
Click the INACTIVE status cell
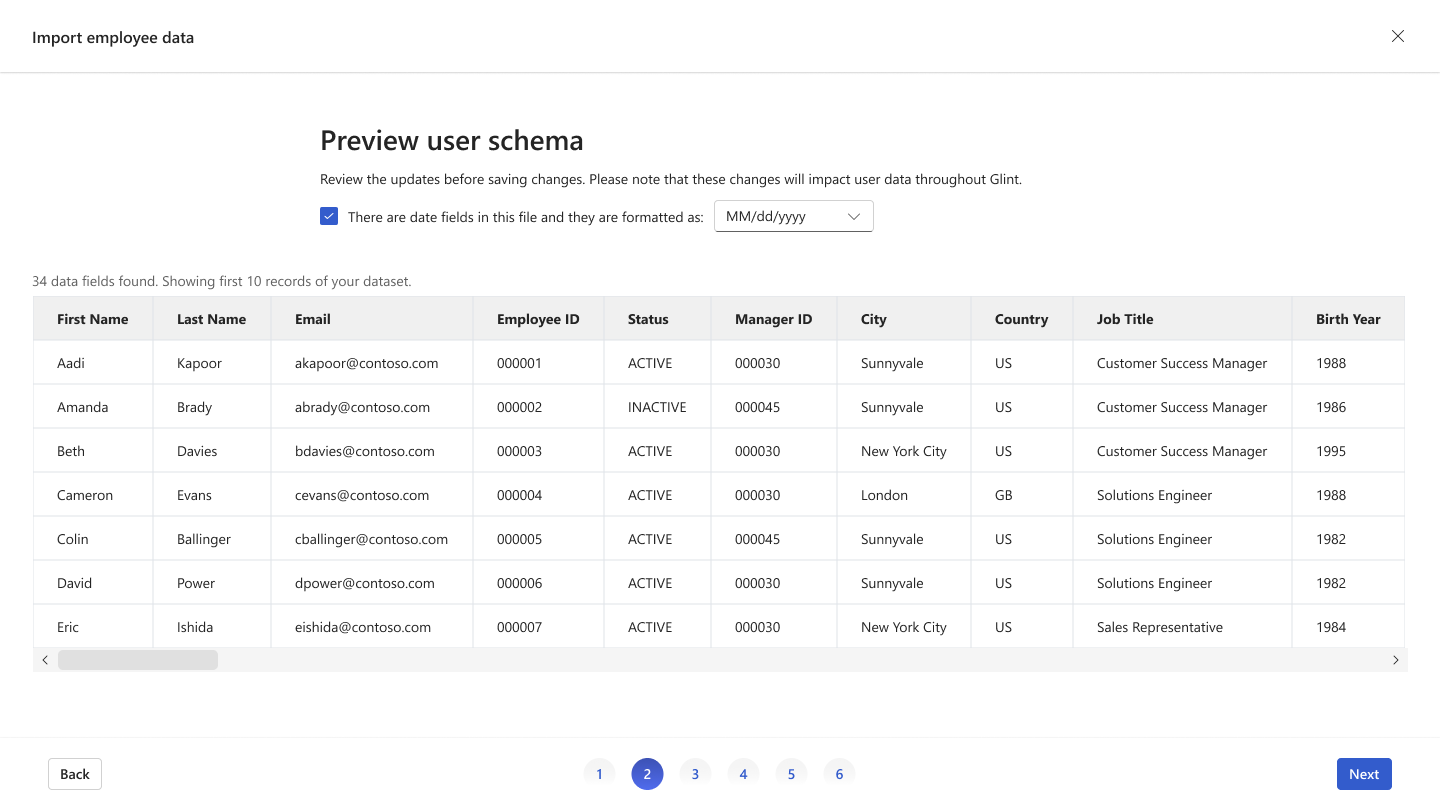657,407
